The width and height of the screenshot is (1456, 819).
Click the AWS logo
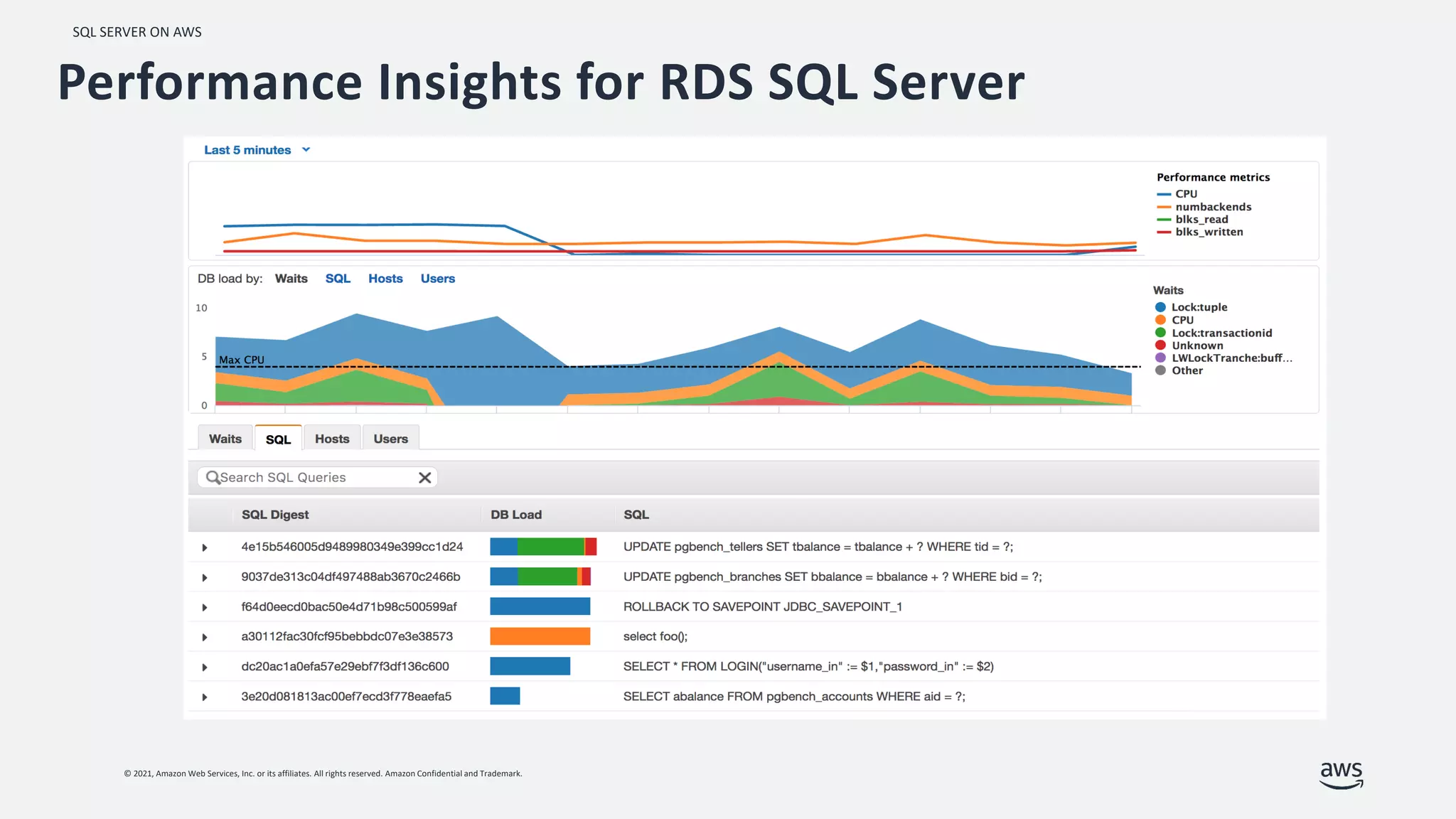click(x=1342, y=775)
